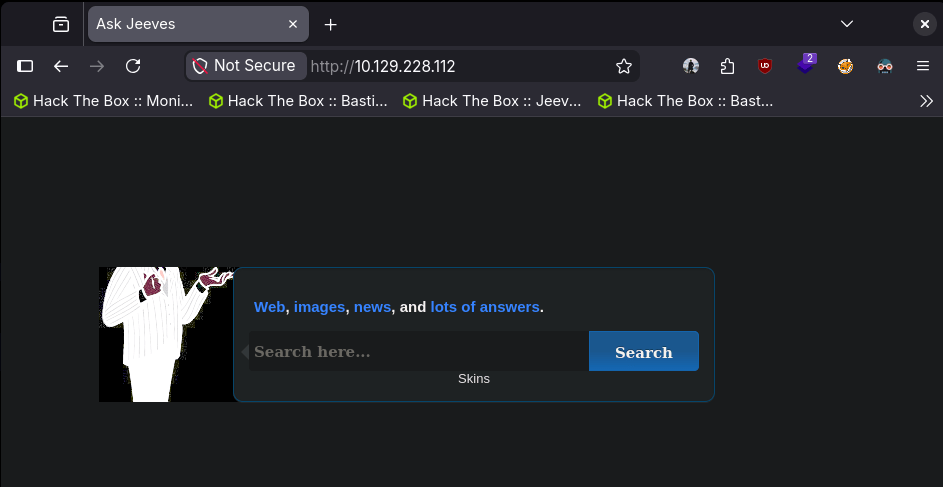This screenshot has height=487, width=943.
Task: Focus the "Search here..." input field
Action: coord(418,352)
